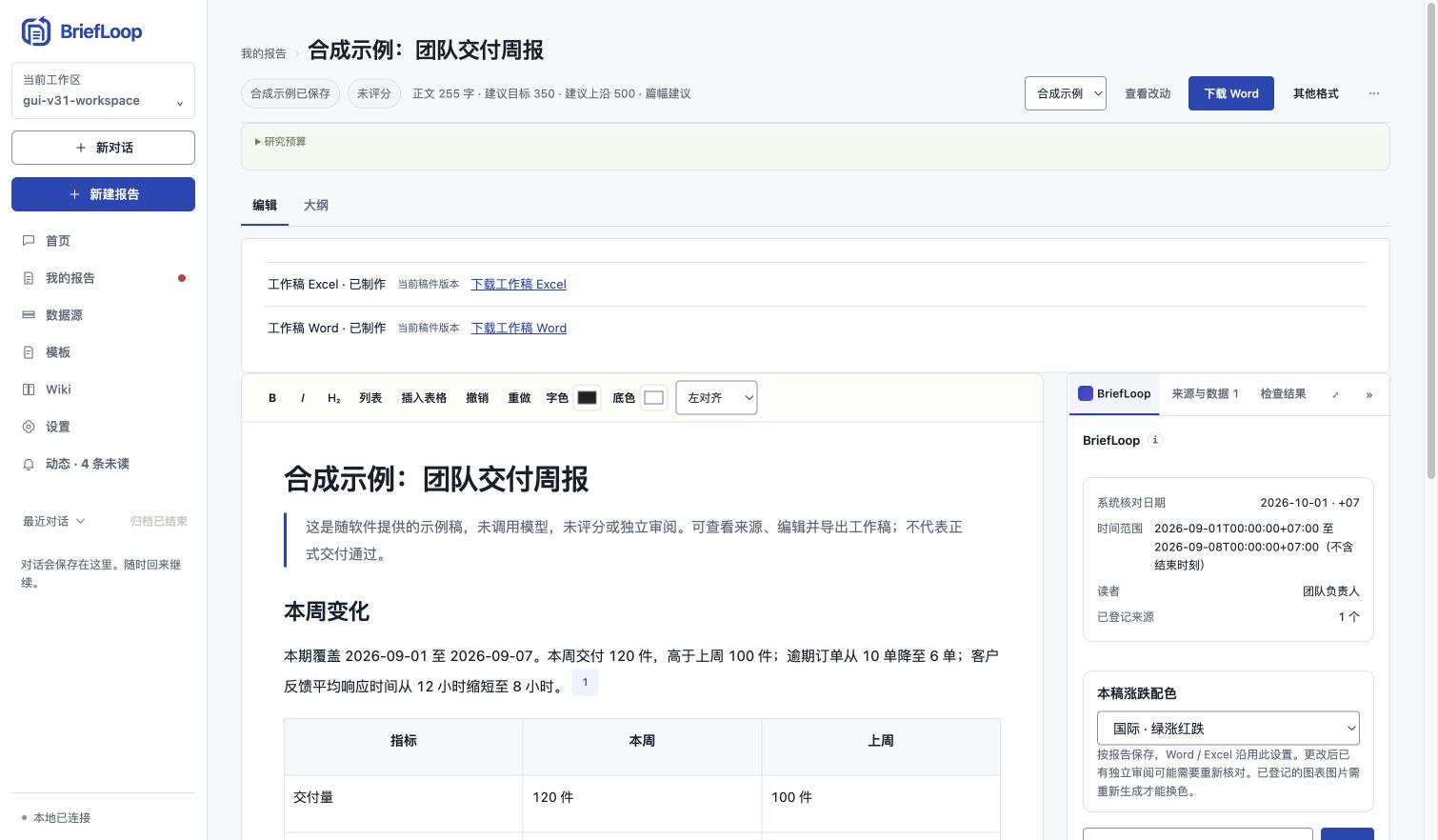Click 重做 to redo
This screenshot has width=1438, height=840.
pyautogui.click(x=519, y=398)
